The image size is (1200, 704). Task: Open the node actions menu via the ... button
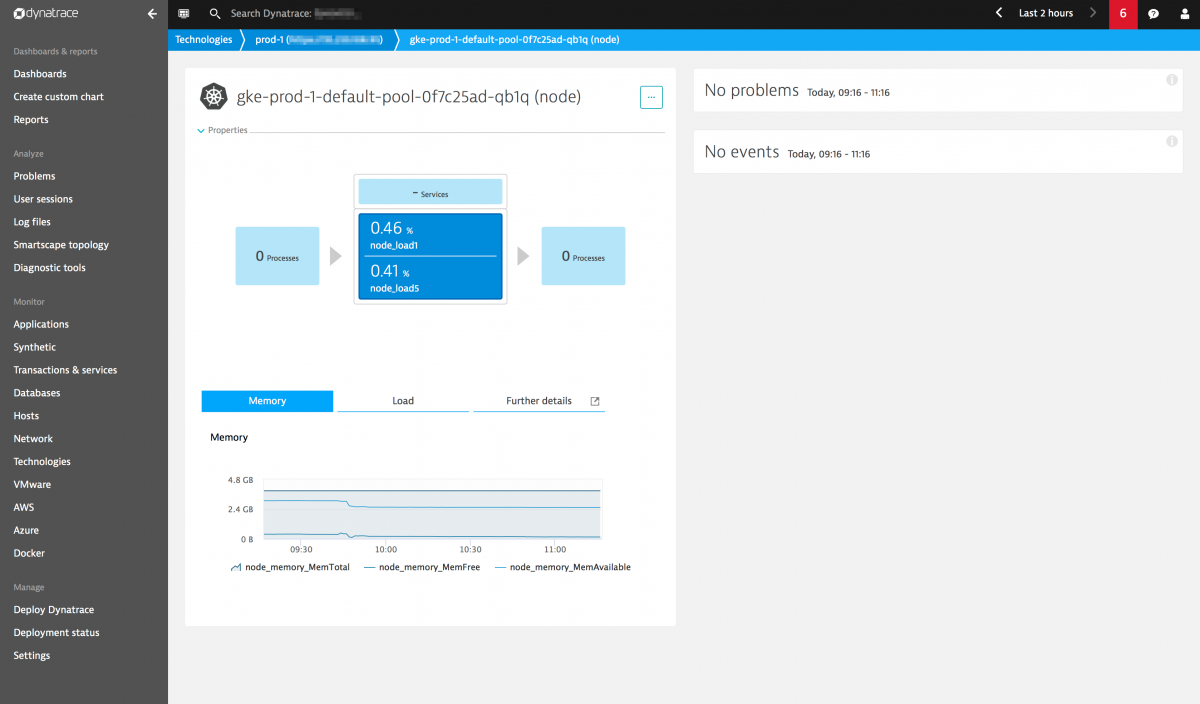(x=651, y=97)
